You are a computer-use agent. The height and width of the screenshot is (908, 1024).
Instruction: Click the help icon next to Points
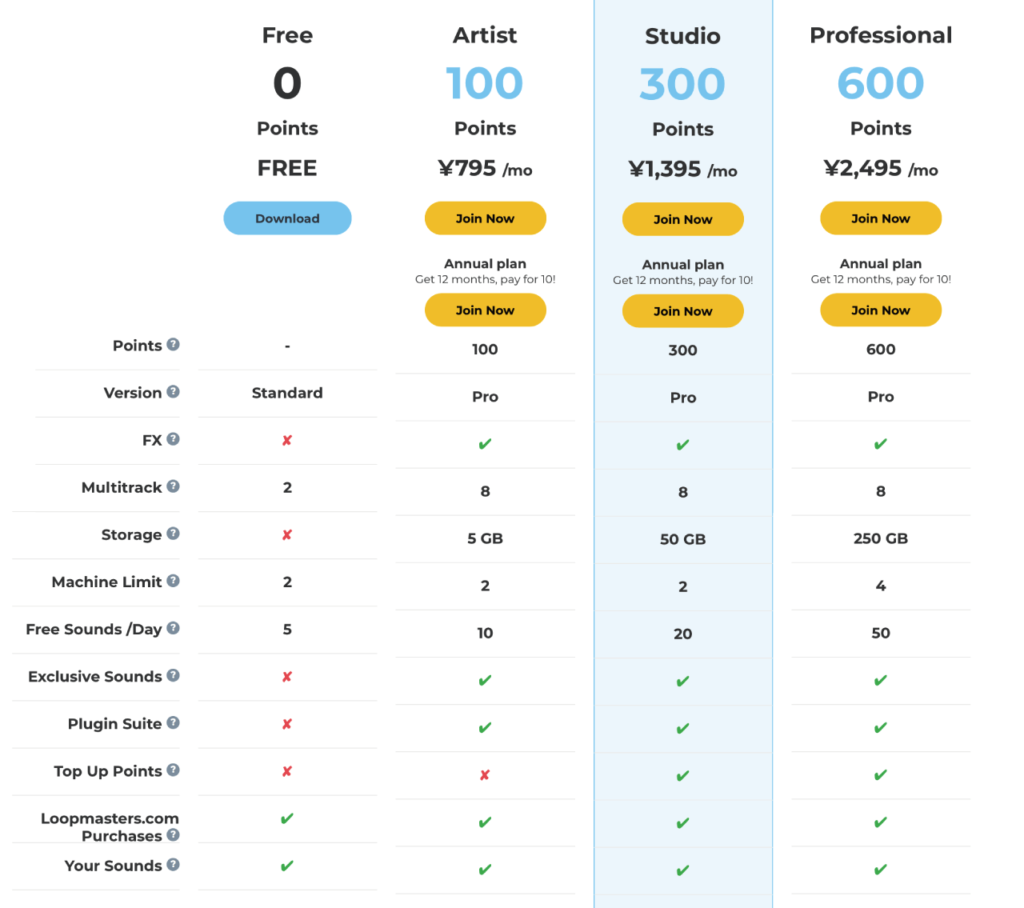click(173, 344)
